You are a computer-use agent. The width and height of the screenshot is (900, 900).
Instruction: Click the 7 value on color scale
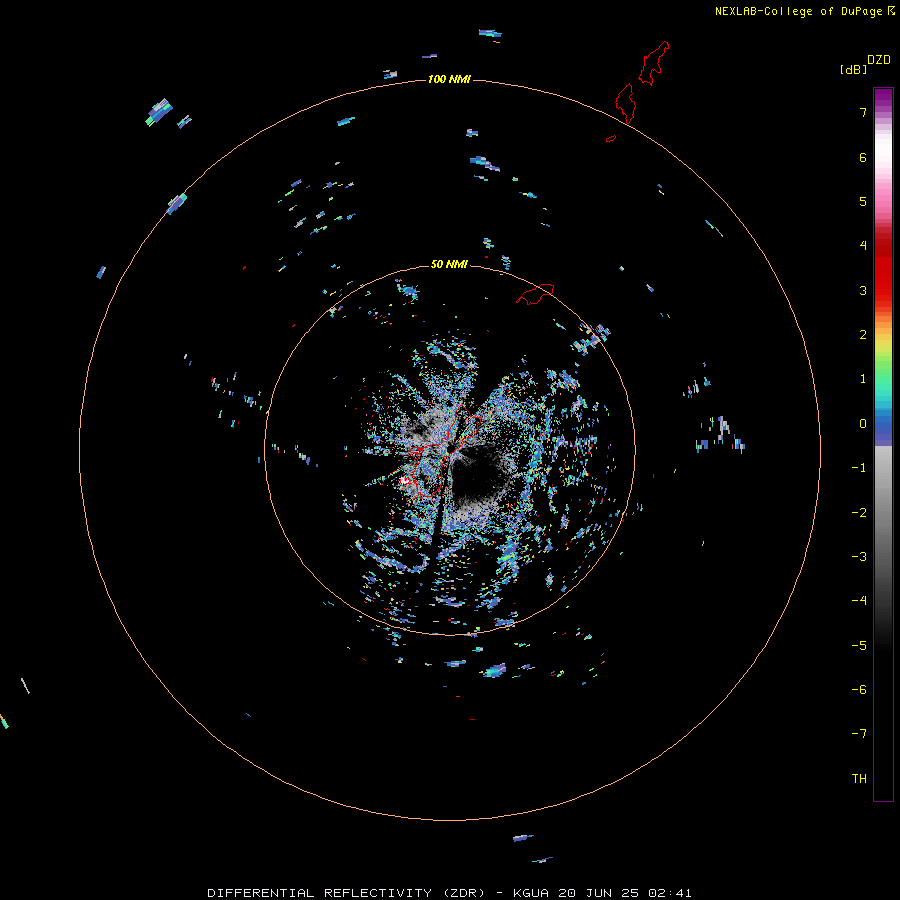tap(863, 112)
